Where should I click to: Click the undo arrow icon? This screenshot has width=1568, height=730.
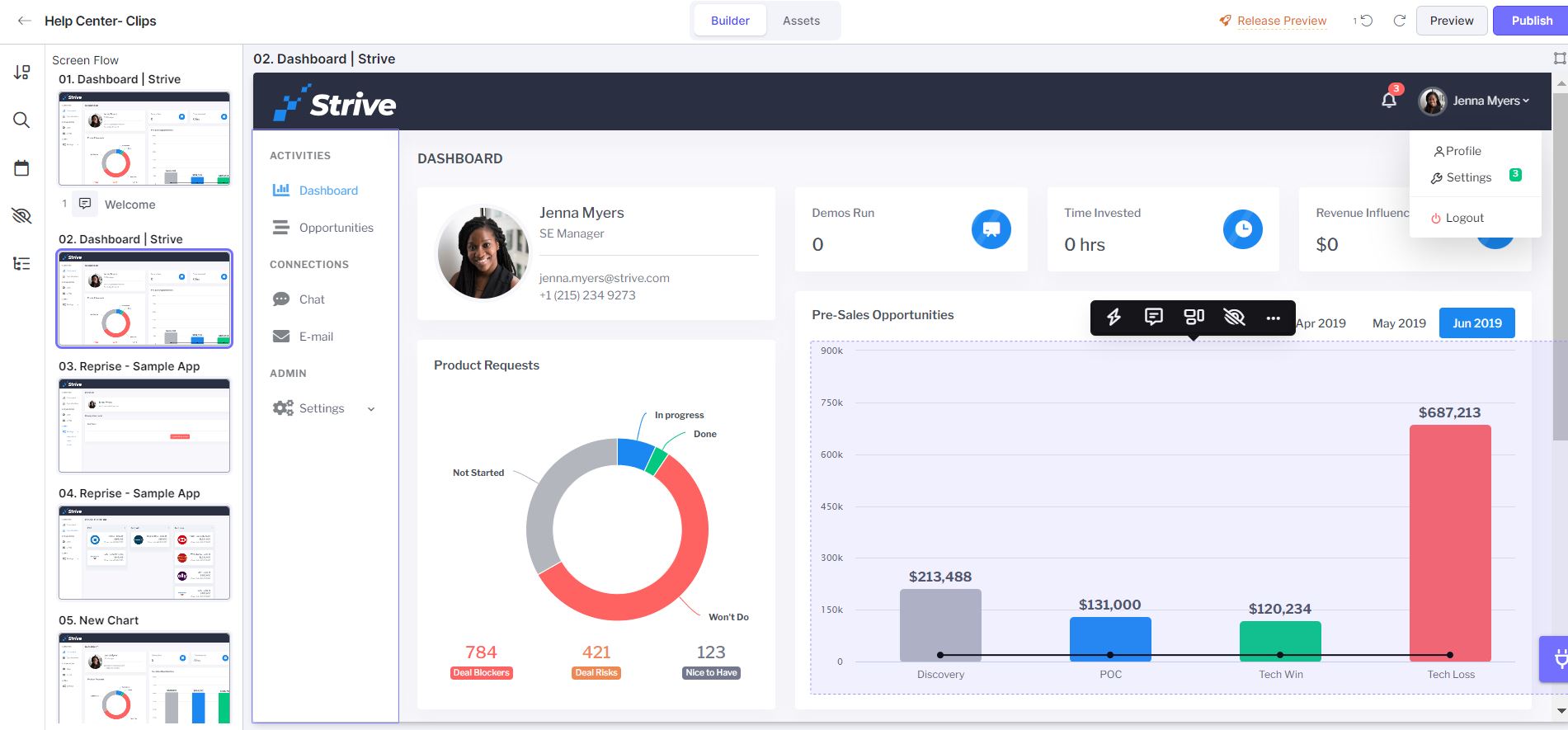(1366, 21)
